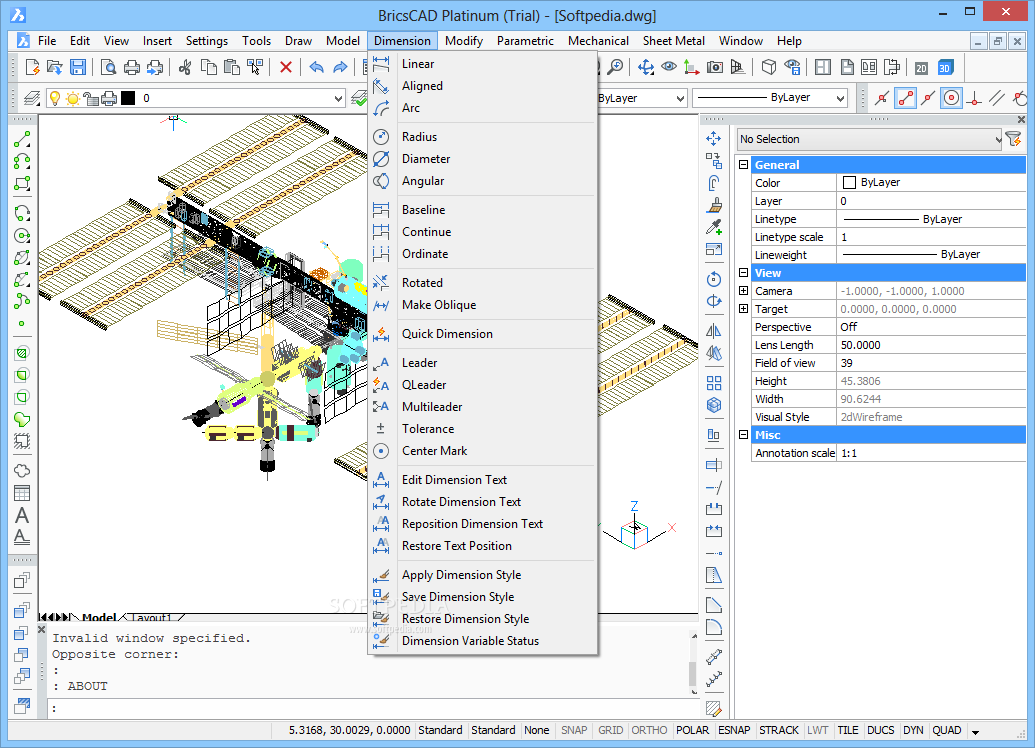
Task: Toggle GRID display in status bar
Action: 611,730
